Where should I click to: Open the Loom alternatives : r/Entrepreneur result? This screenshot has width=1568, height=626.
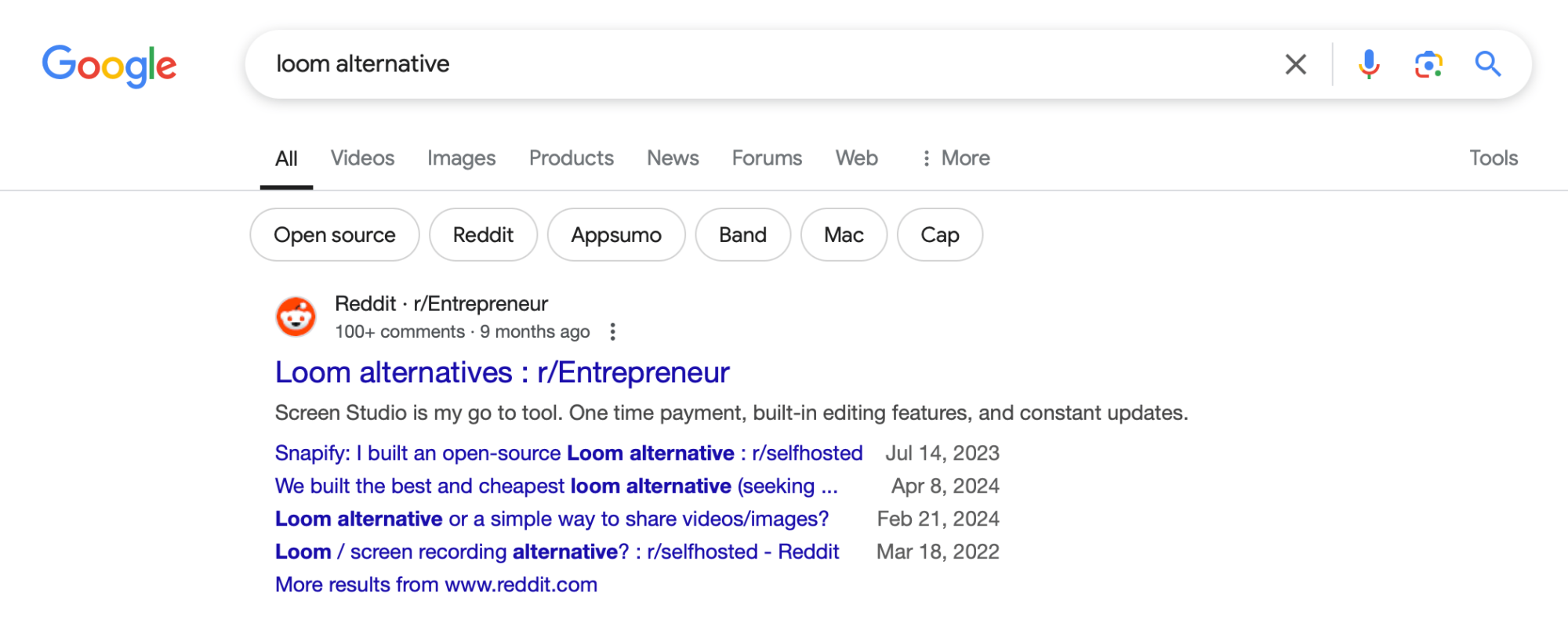coord(502,373)
